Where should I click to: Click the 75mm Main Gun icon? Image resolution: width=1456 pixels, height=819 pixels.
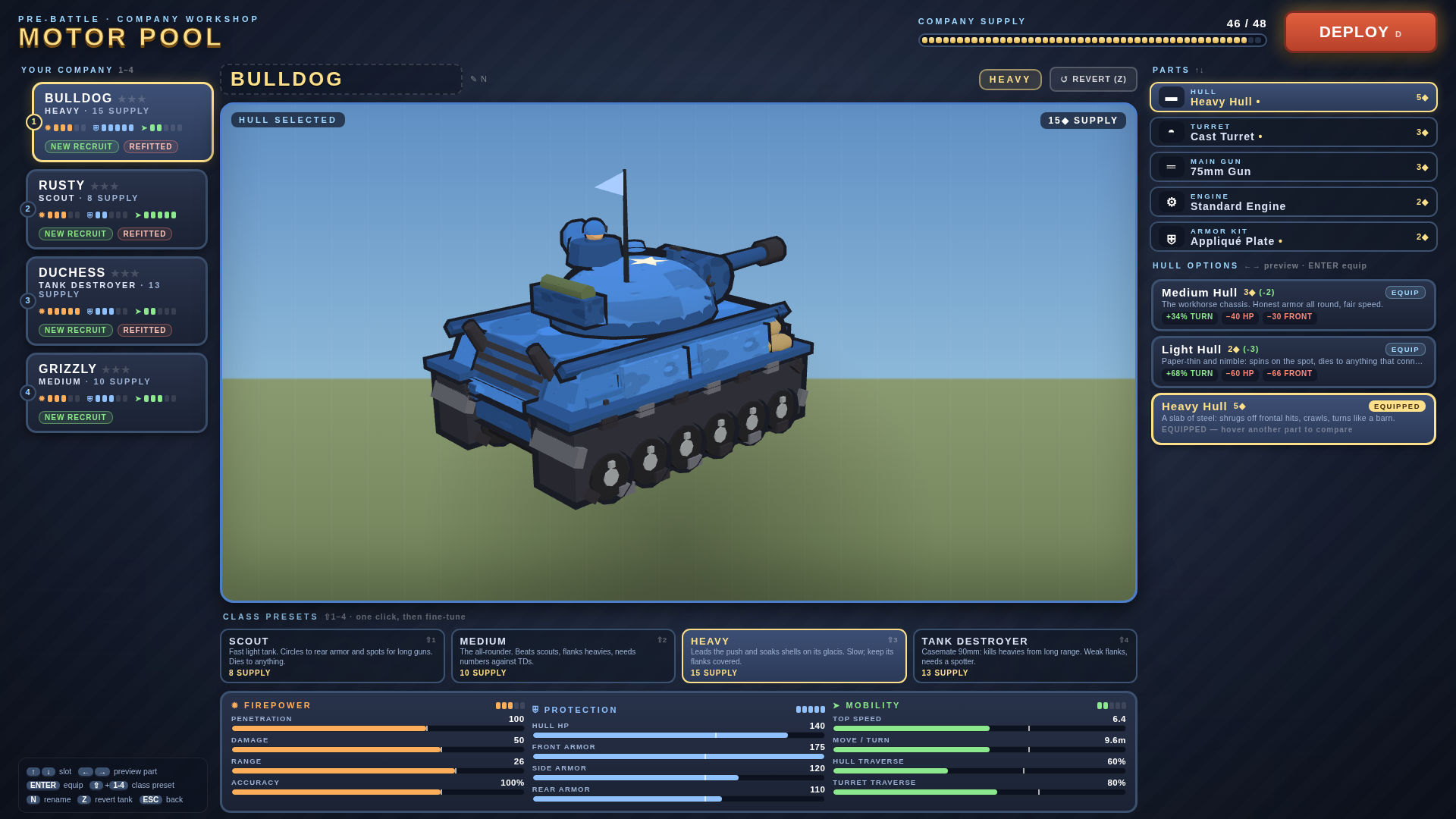(1171, 167)
